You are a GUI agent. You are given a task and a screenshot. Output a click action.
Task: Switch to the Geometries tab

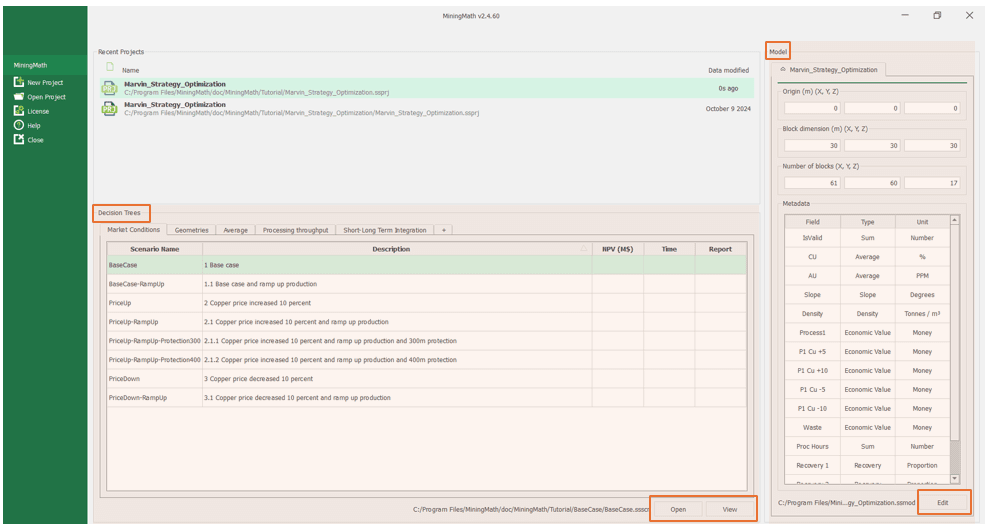[191, 230]
